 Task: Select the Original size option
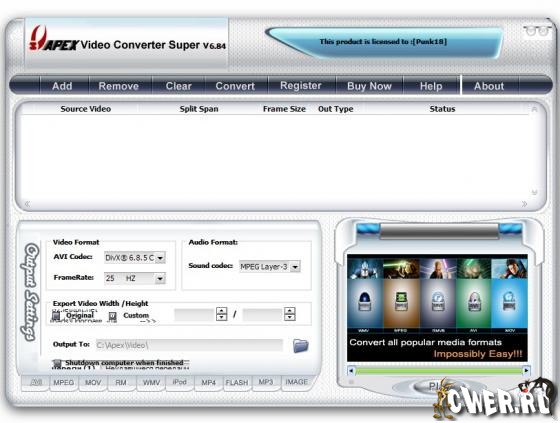[x=56, y=316]
